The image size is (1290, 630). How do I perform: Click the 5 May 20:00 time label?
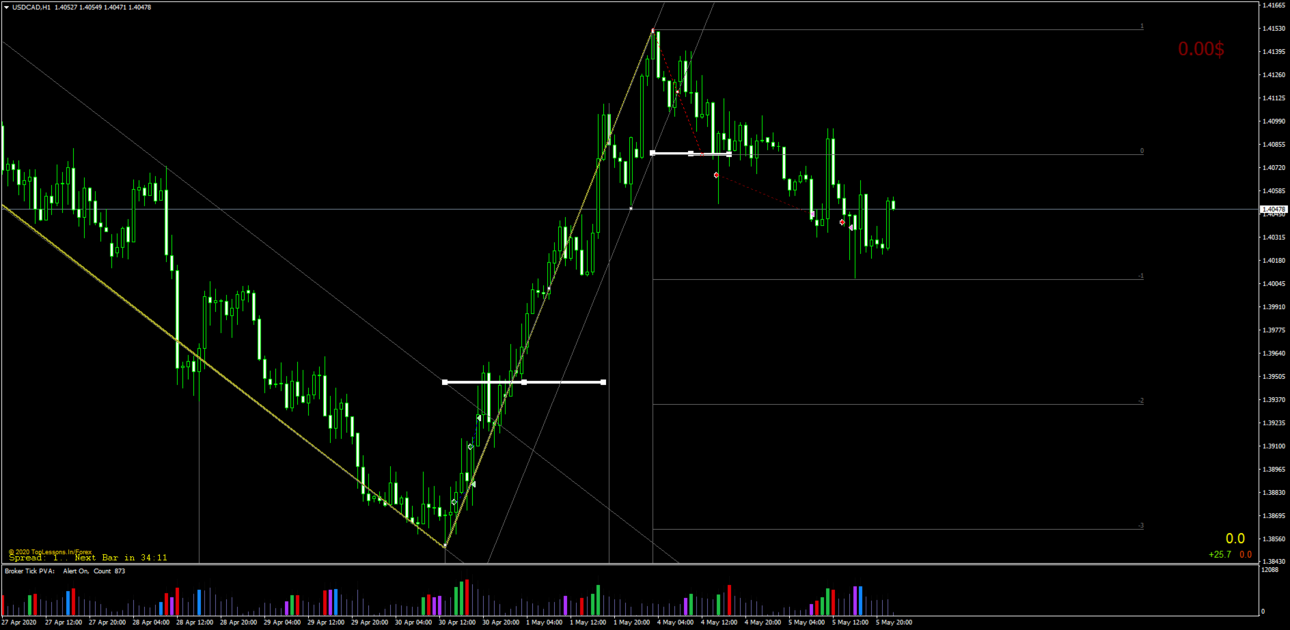(896, 622)
